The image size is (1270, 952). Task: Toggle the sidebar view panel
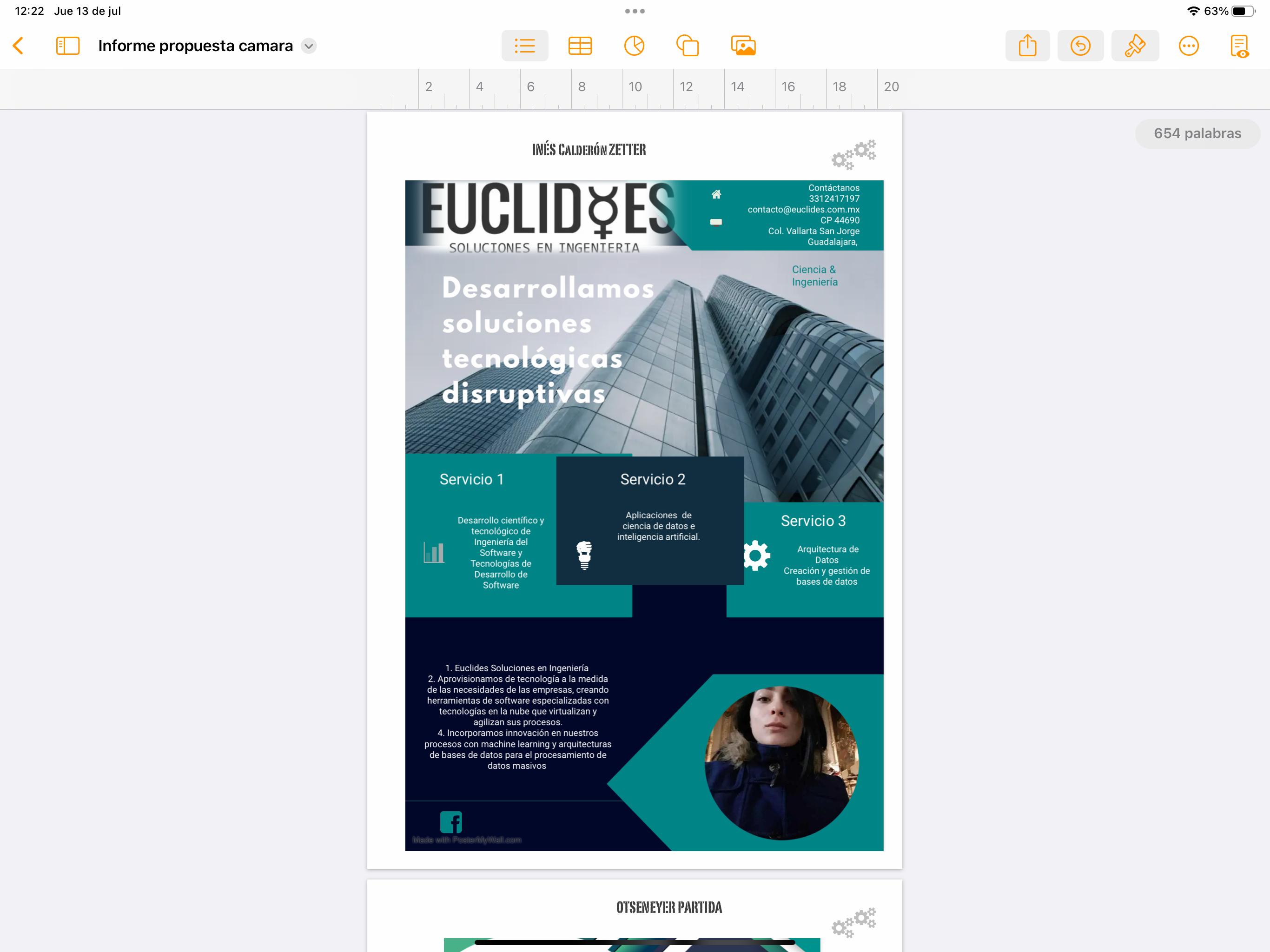click(68, 46)
